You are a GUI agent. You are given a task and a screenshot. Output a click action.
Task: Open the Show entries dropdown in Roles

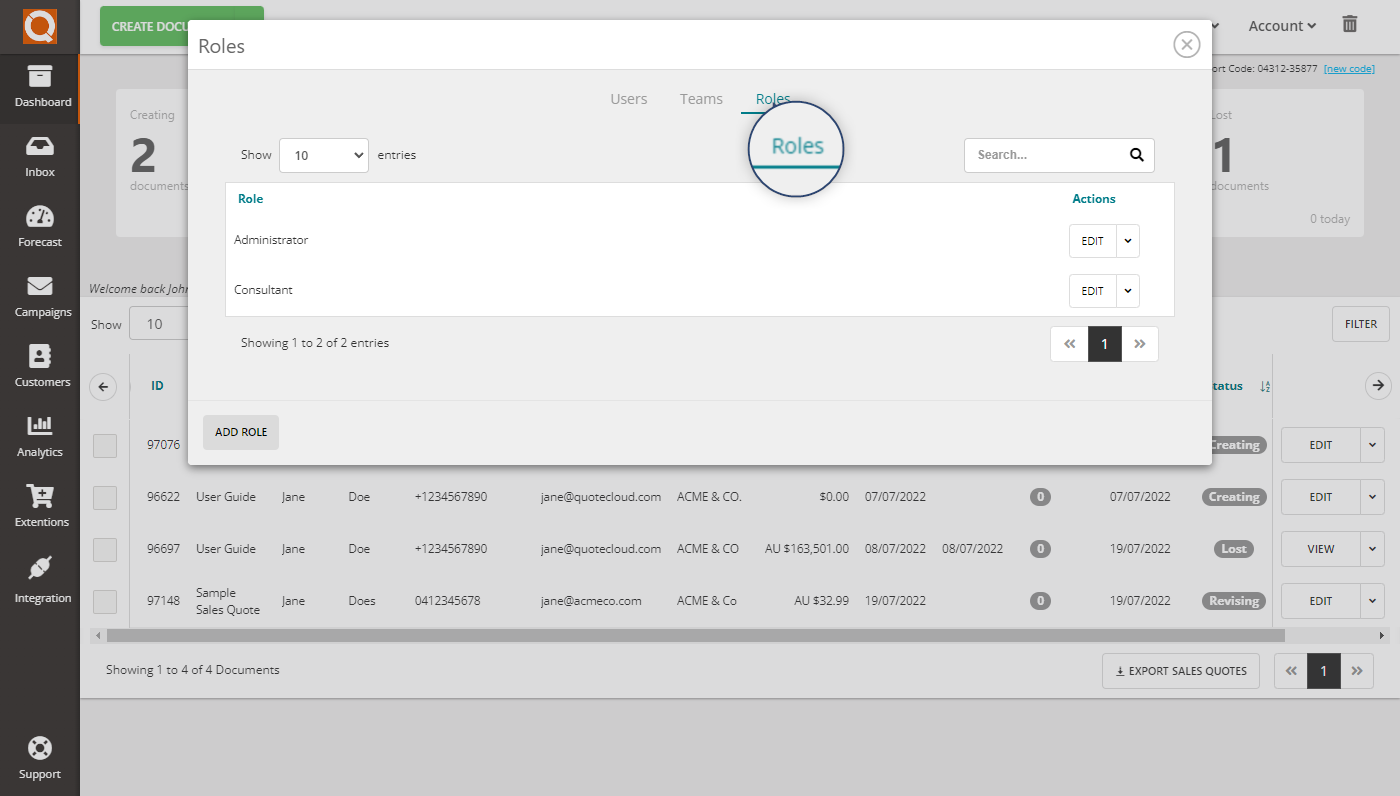click(324, 155)
